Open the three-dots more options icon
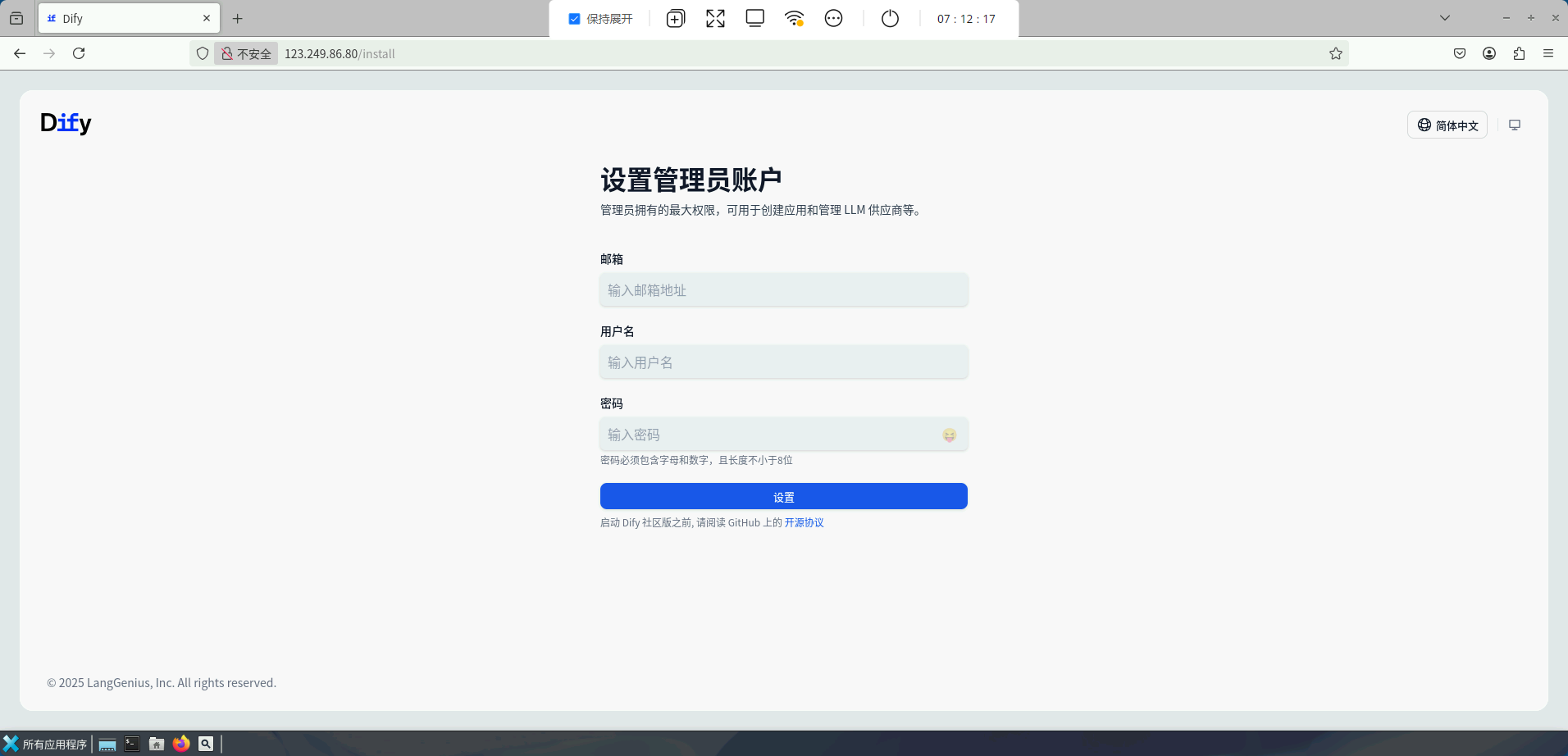 click(834, 18)
